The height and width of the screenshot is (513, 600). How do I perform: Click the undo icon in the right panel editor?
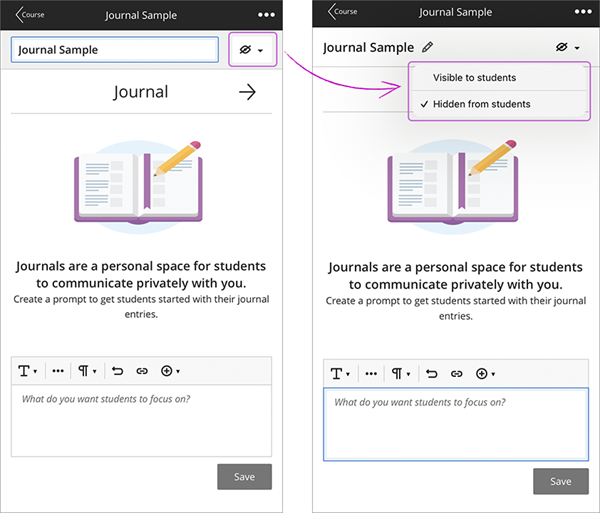coord(432,374)
